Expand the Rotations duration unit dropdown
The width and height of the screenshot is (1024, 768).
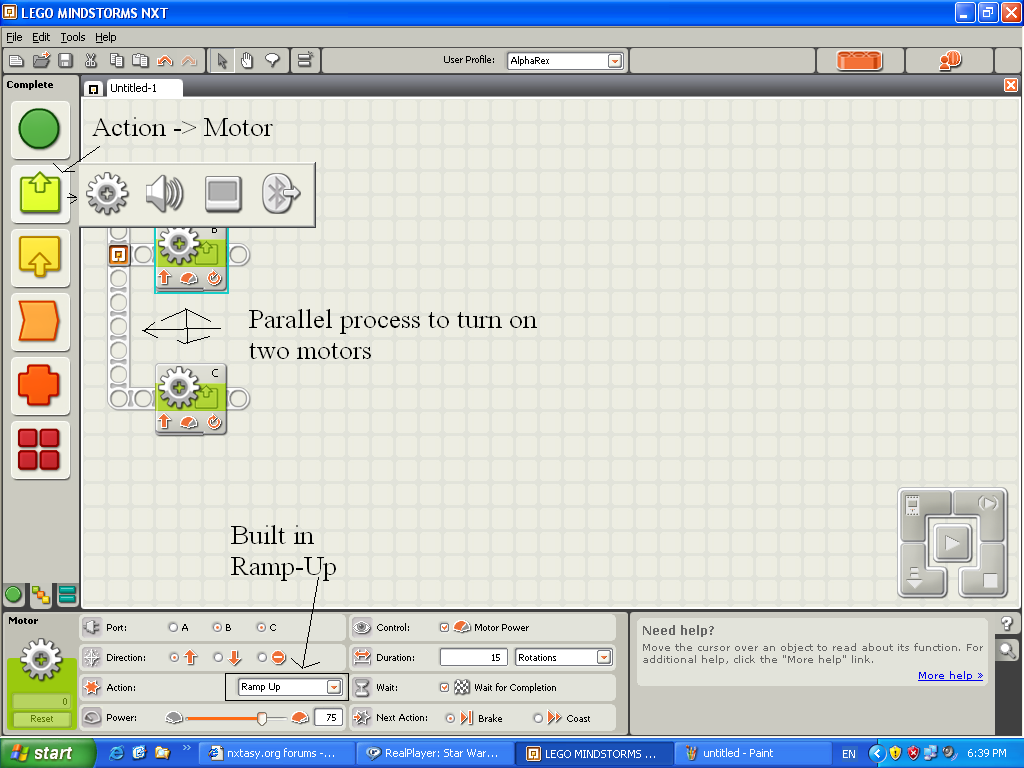[604, 657]
